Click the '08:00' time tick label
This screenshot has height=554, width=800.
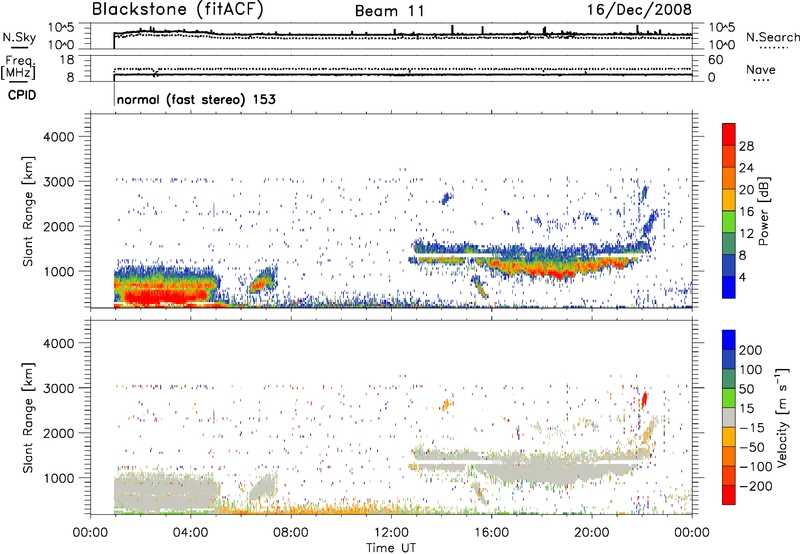click(x=291, y=533)
